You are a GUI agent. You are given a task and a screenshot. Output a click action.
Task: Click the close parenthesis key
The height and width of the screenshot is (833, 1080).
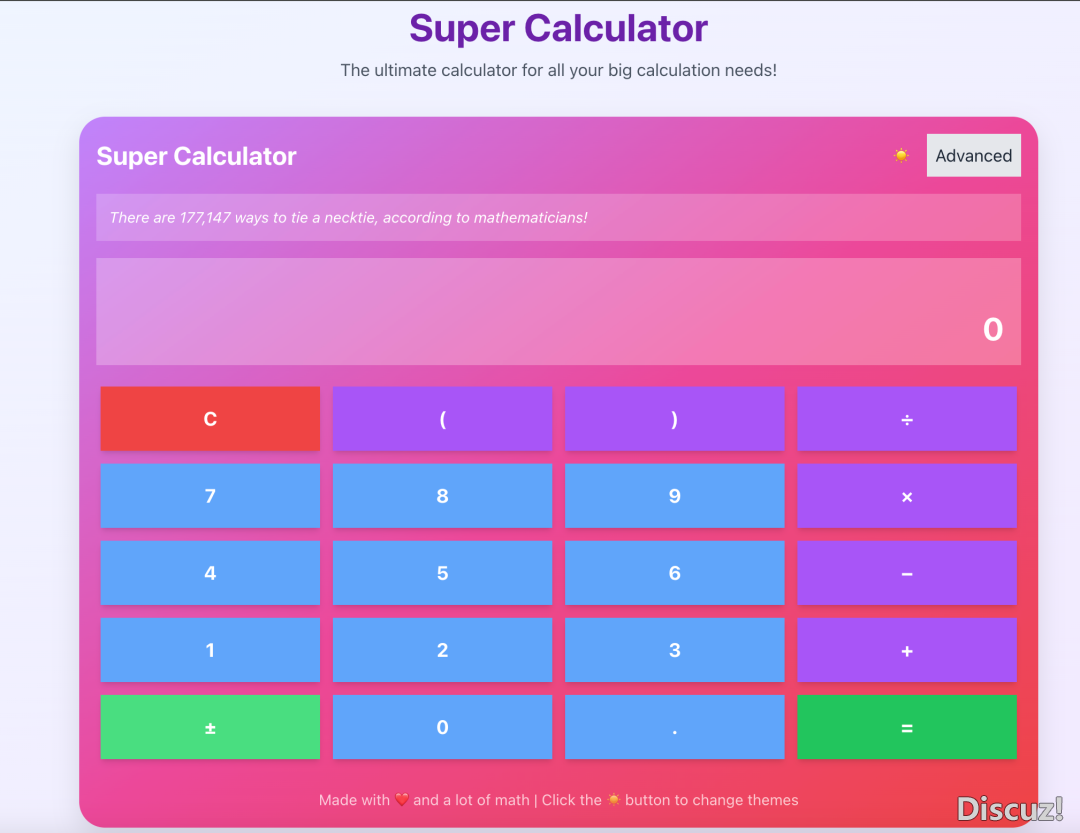click(674, 419)
